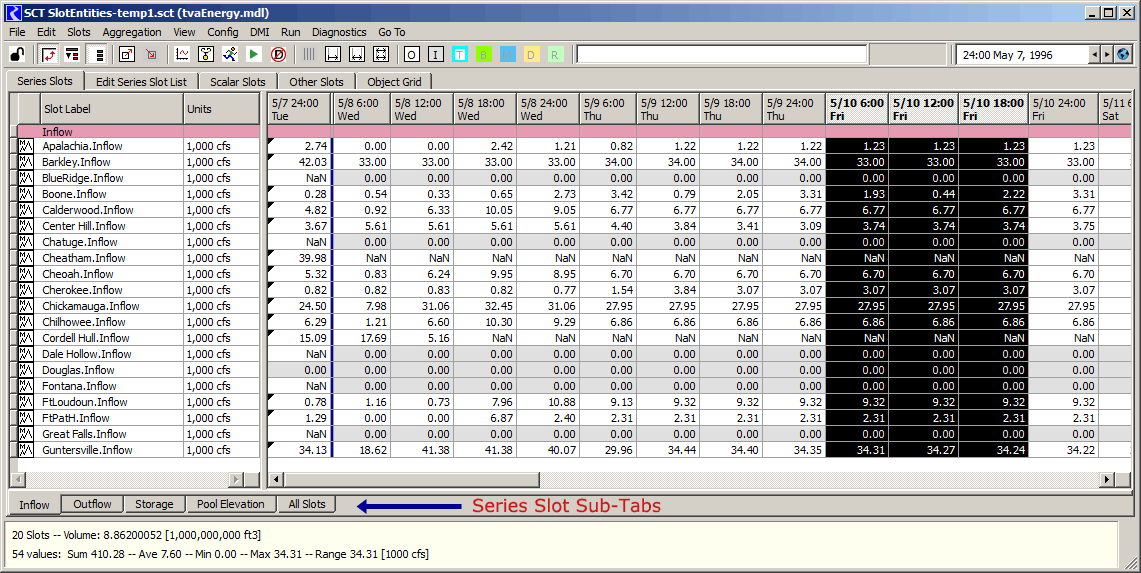Click slot list scrollbar right arrow
1141x573 pixels.
point(236,479)
